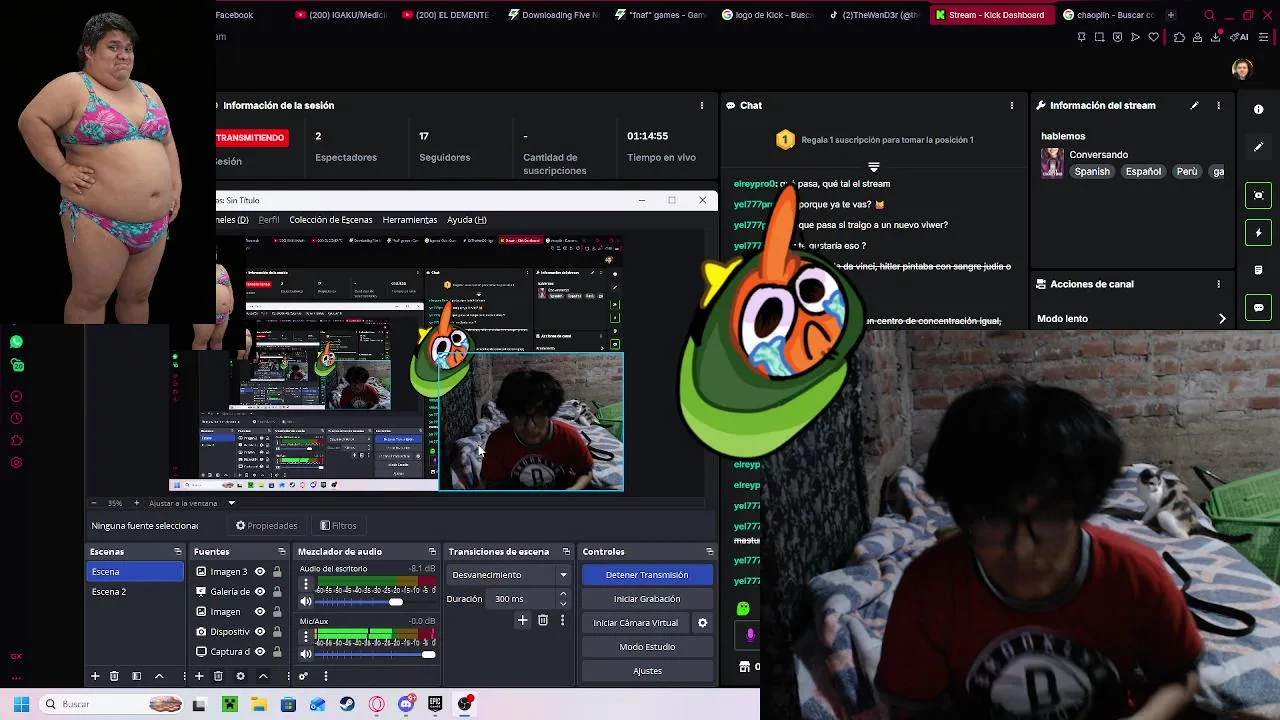
Task: Toggle visibility of Galería de source
Action: tap(260, 592)
